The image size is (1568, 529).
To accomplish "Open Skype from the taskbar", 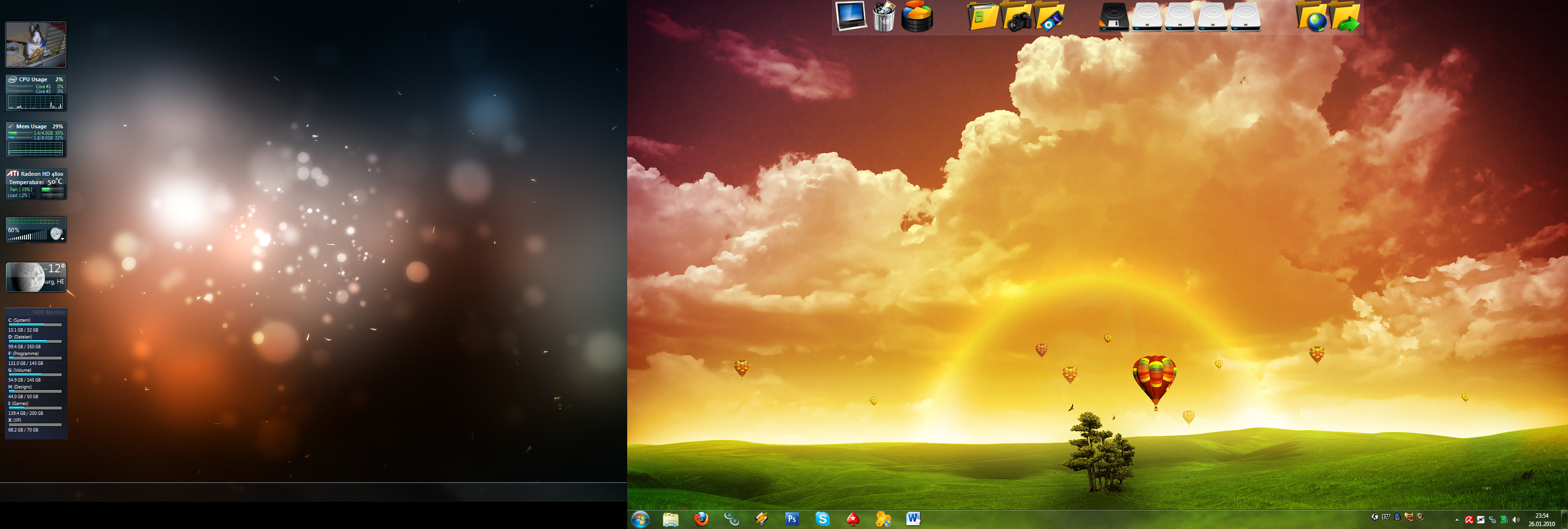I will pyautogui.click(x=822, y=519).
